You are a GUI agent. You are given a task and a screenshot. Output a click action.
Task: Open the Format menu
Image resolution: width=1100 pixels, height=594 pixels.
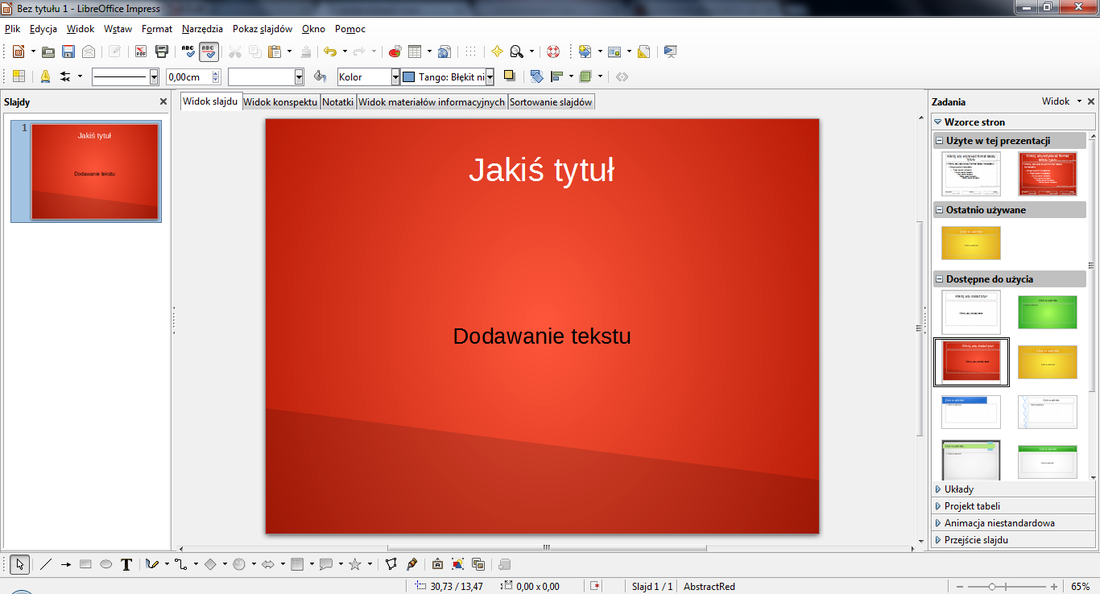click(x=156, y=29)
